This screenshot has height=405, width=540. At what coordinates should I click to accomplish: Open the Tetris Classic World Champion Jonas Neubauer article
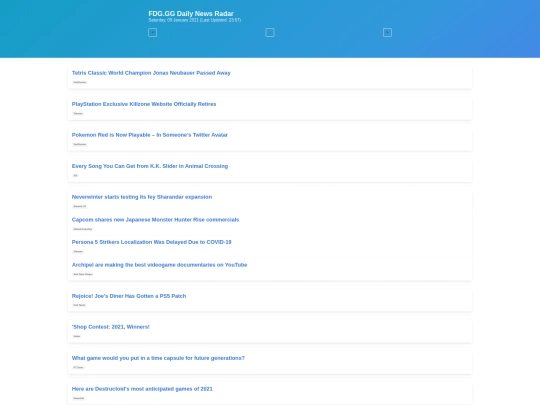[151, 73]
